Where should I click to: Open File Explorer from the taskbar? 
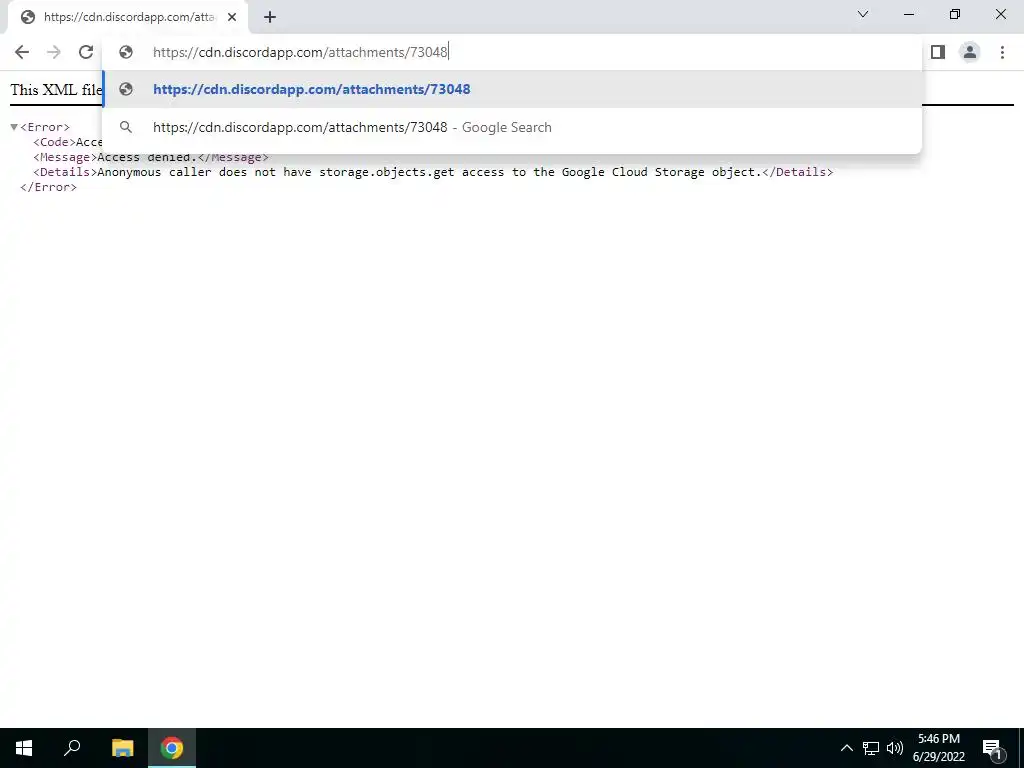pyautogui.click(x=122, y=748)
